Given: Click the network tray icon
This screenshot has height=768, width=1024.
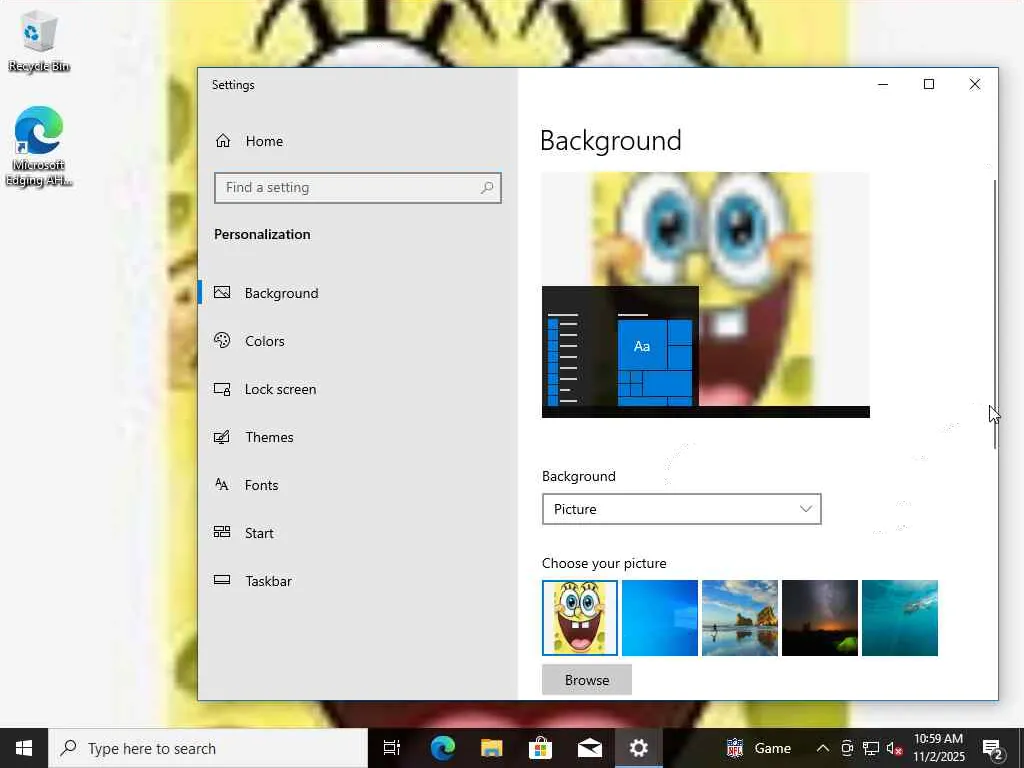Looking at the screenshot, I should click(871, 748).
